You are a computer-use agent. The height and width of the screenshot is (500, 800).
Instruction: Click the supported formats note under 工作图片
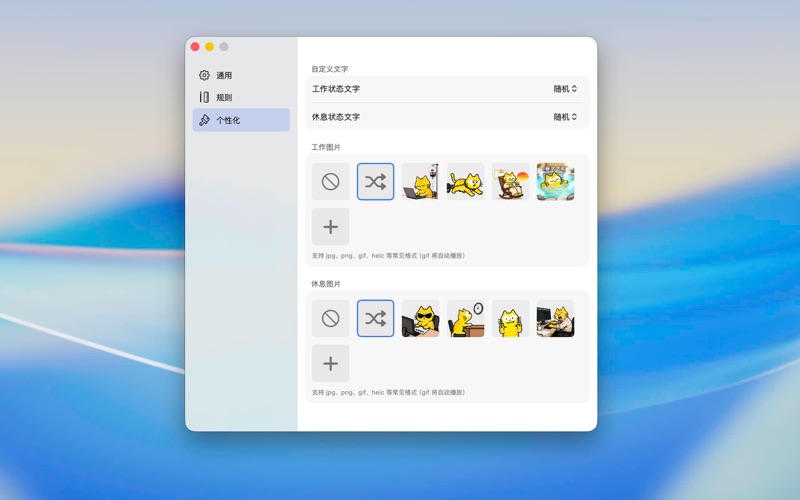[388, 256]
